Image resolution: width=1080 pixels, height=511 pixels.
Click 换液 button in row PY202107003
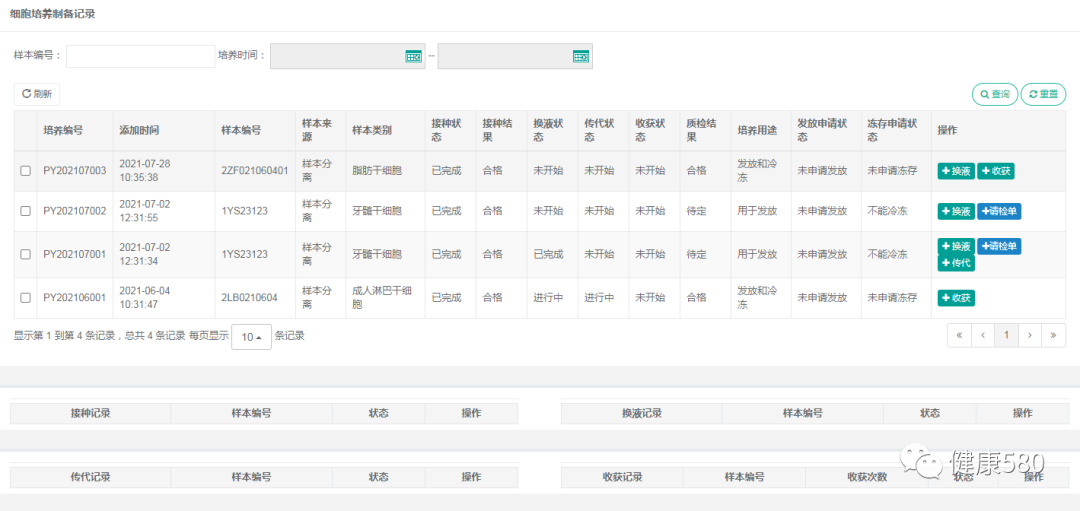[956, 171]
